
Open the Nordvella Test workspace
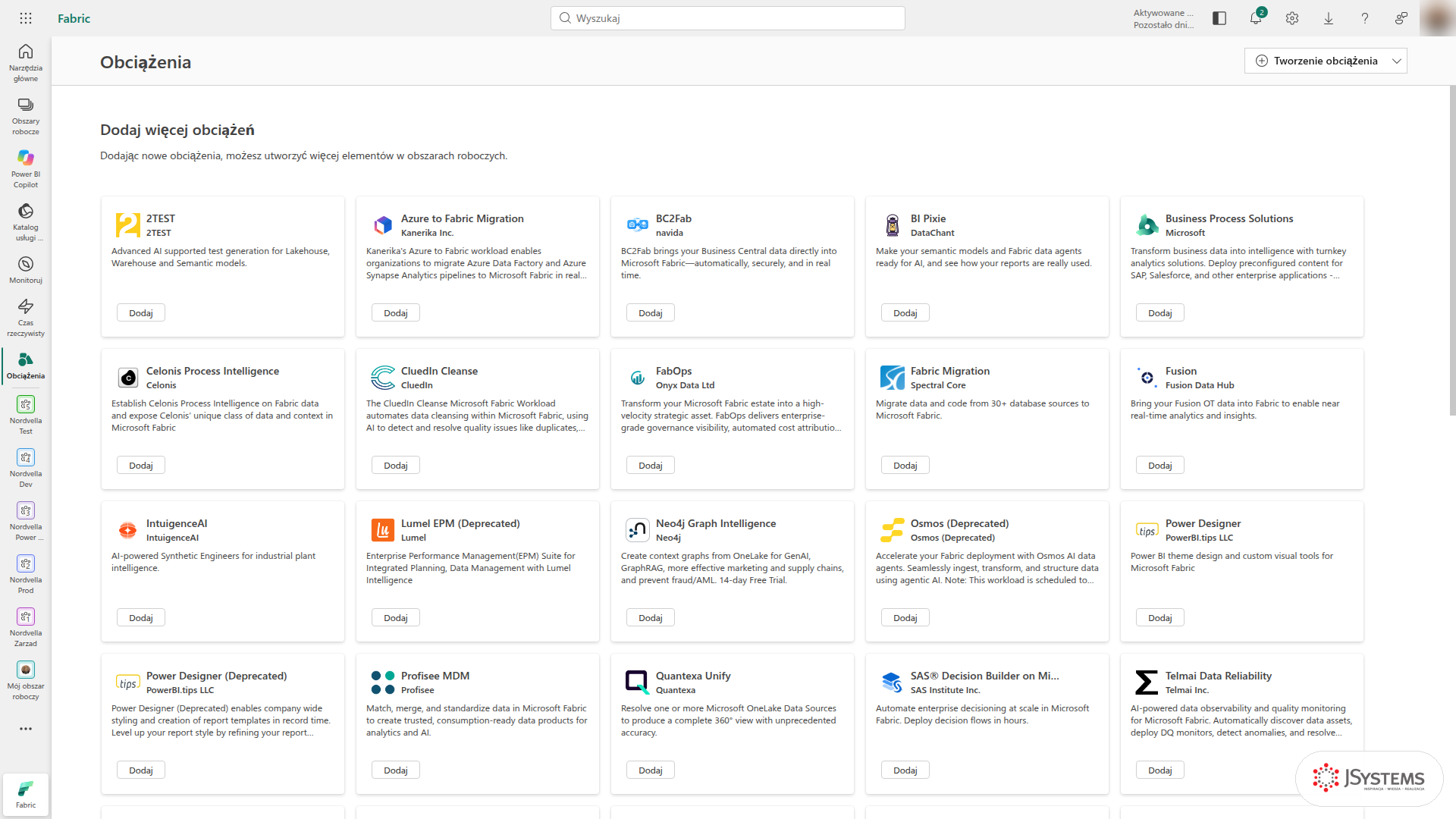pyautogui.click(x=26, y=415)
